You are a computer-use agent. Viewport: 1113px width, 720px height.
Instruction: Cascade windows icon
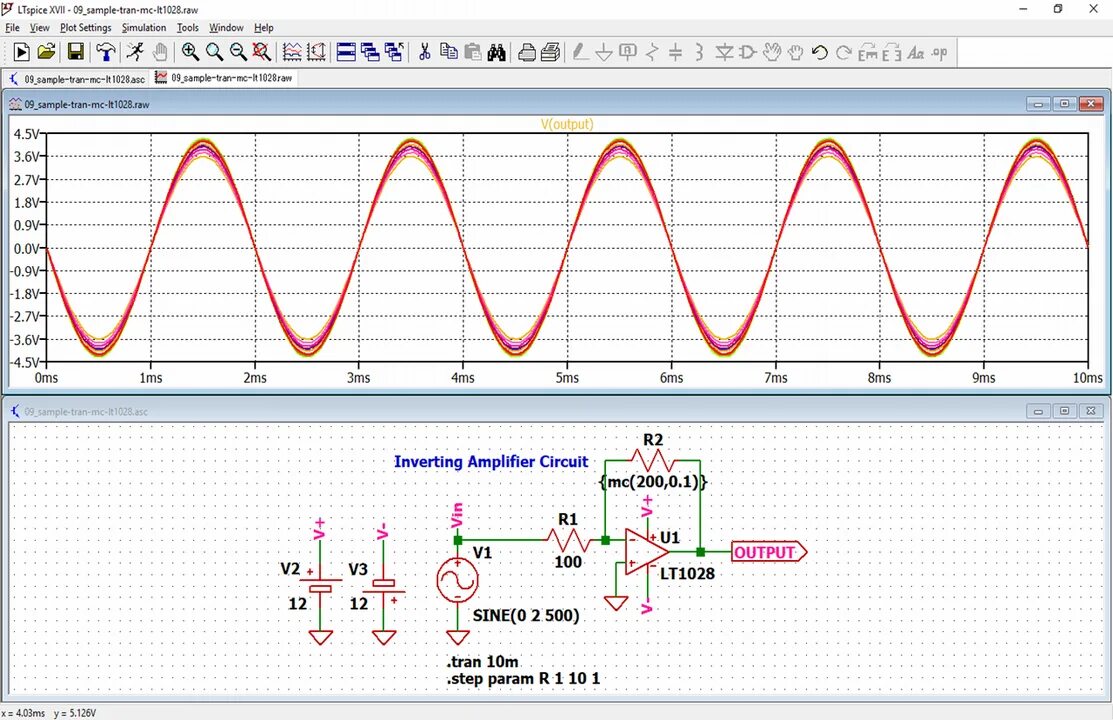pyautogui.click(x=370, y=52)
